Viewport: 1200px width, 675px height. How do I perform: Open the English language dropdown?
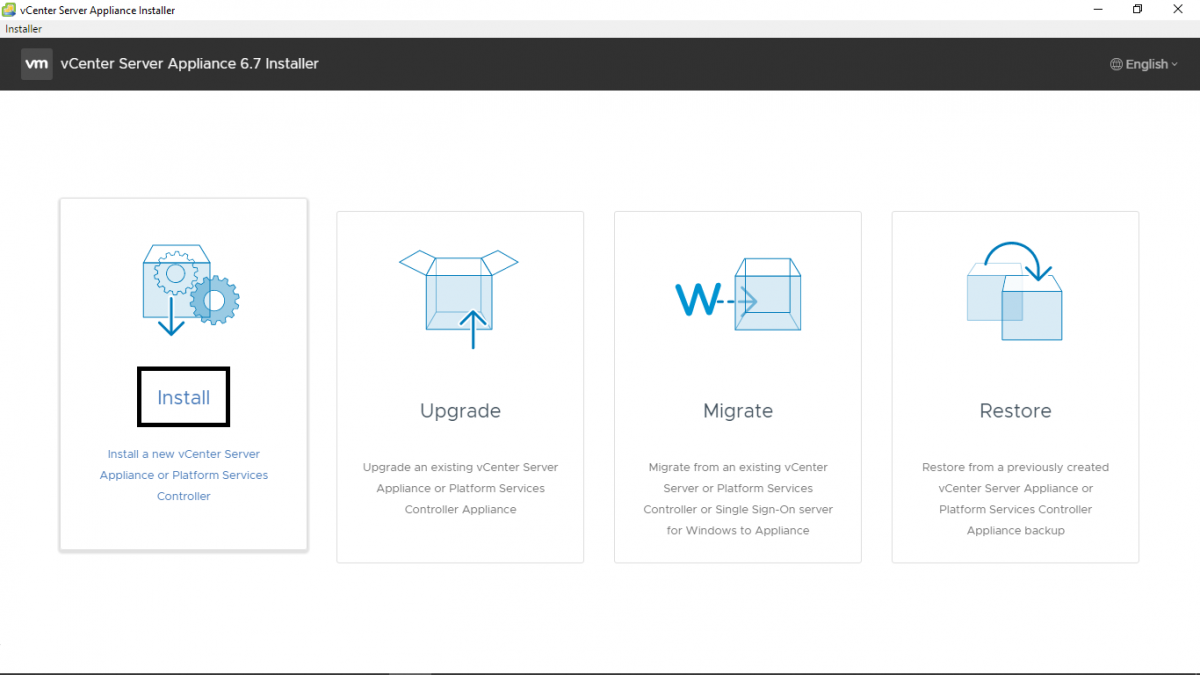(1144, 64)
